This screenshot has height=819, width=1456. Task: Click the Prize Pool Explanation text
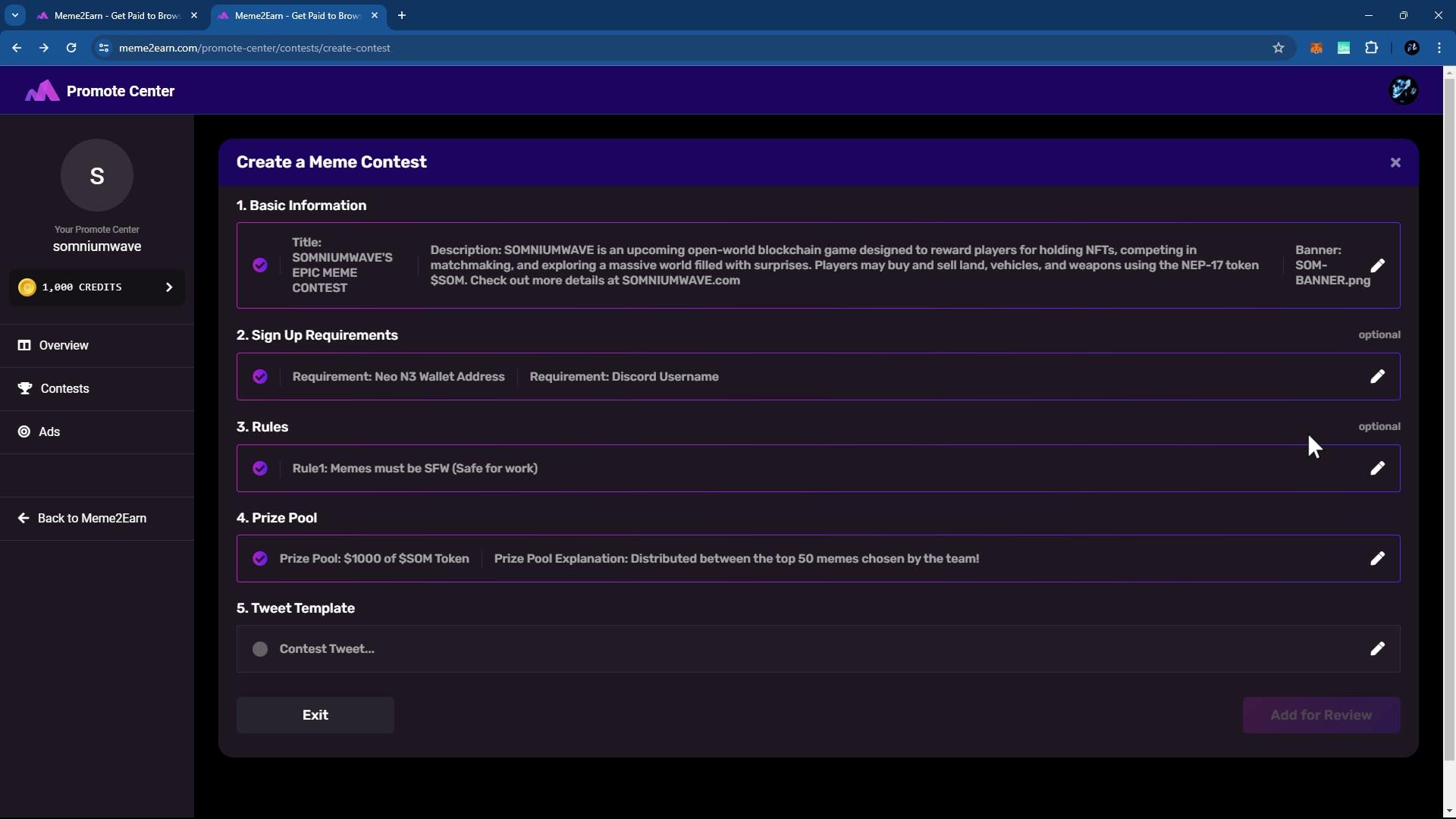pos(736,558)
